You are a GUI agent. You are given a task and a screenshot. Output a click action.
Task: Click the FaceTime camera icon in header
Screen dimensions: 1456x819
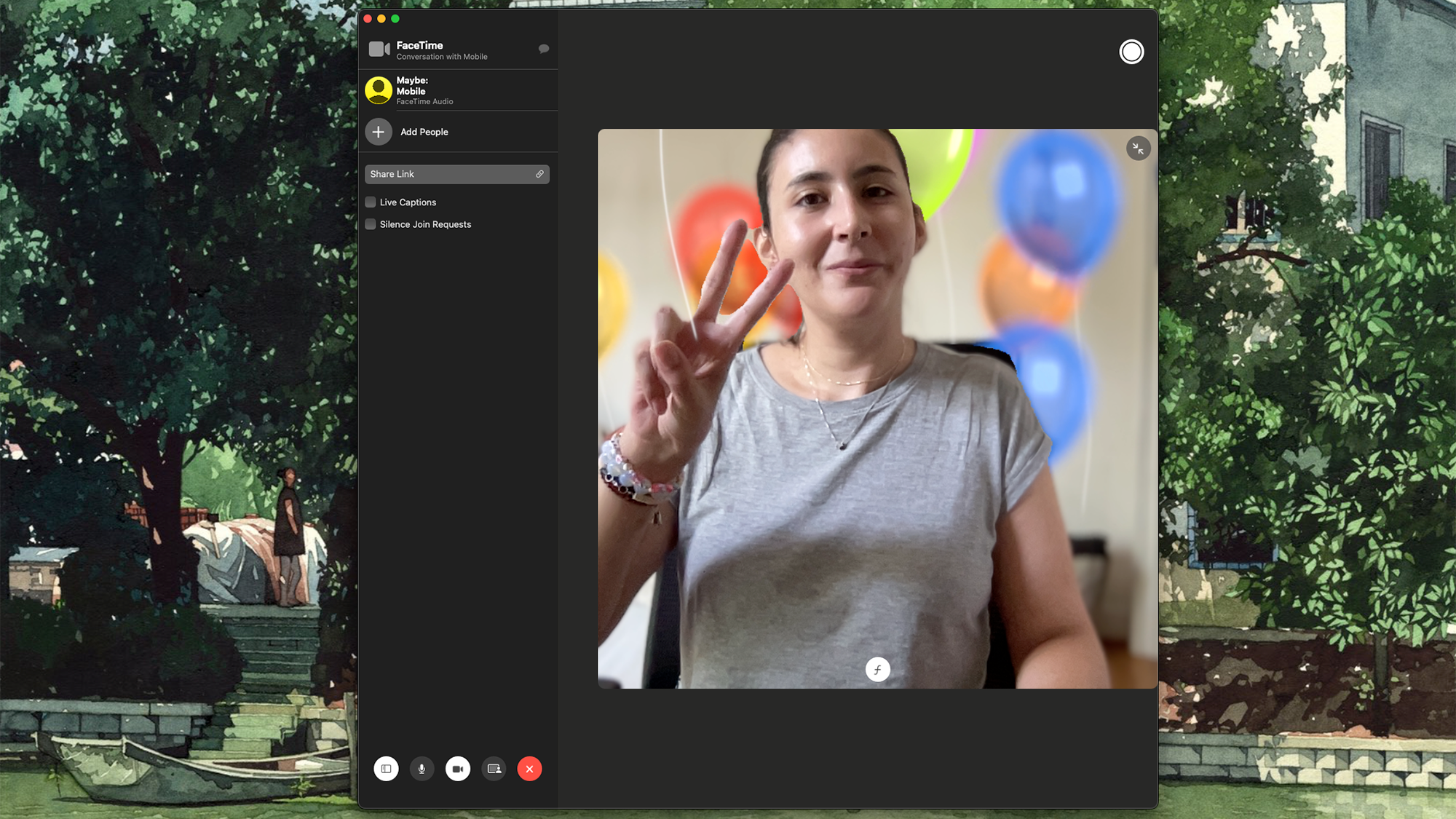[379, 50]
